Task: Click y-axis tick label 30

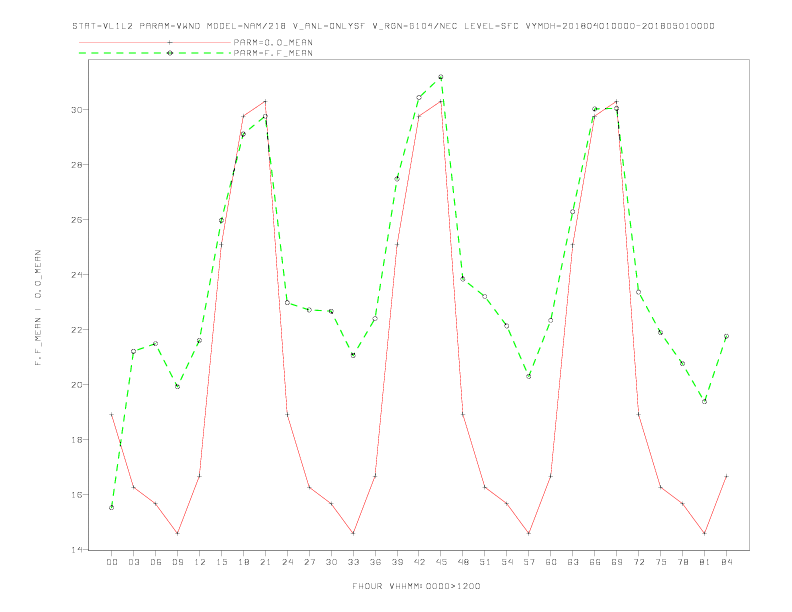Action: (x=79, y=110)
